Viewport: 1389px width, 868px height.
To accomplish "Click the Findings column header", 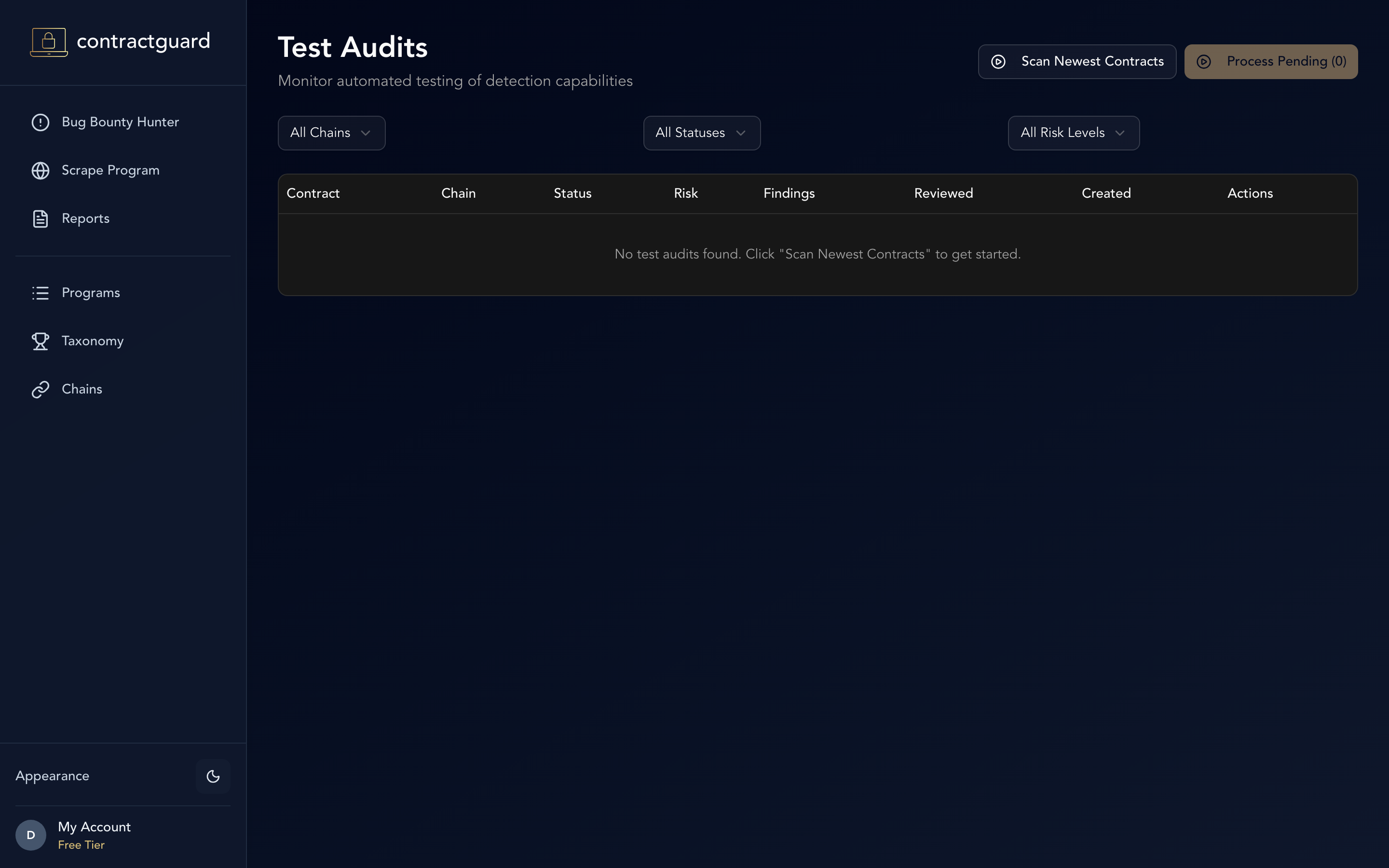I will pyautogui.click(x=789, y=194).
